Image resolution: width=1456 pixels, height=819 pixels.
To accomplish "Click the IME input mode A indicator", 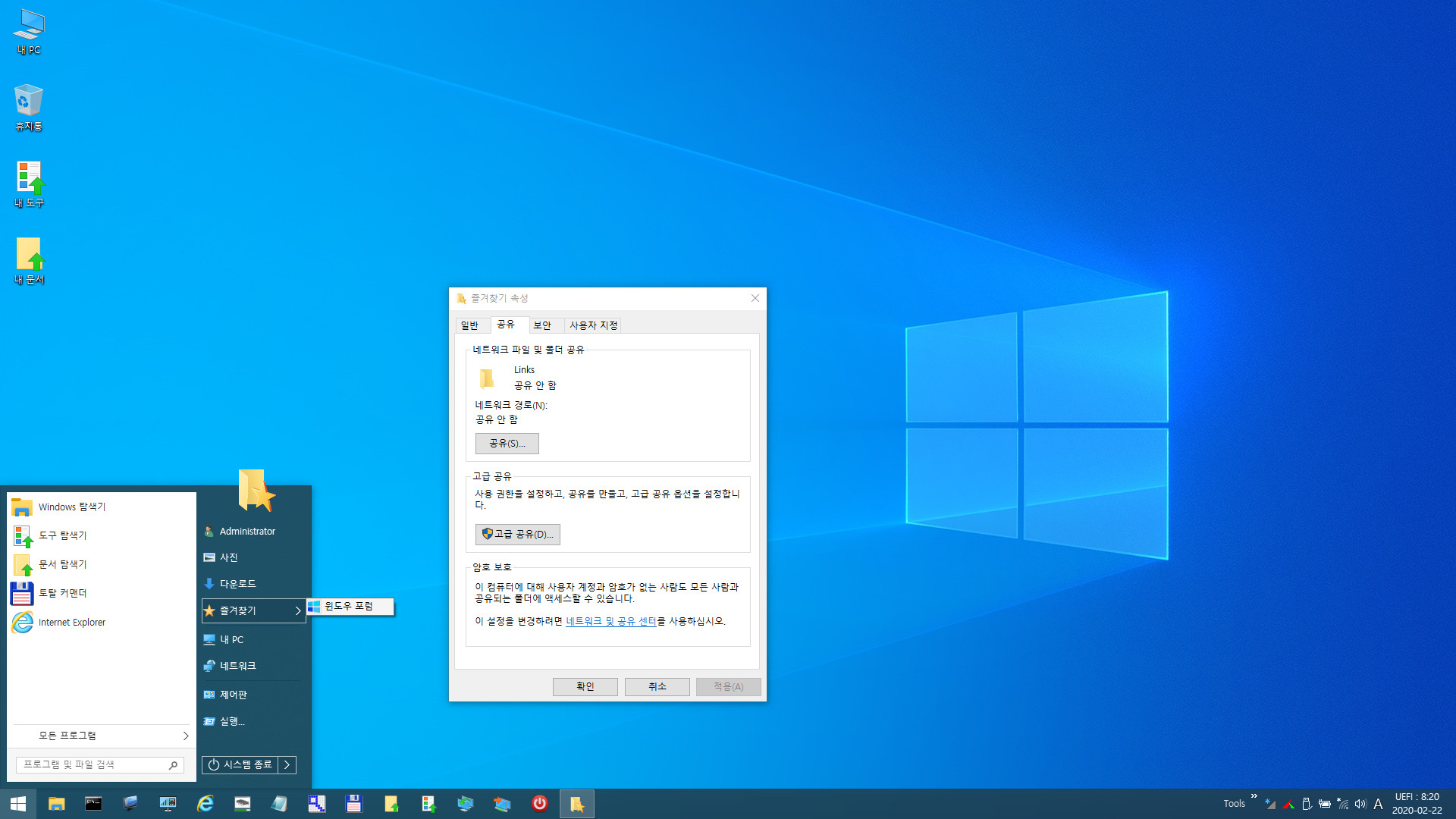I will click(1378, 804).
